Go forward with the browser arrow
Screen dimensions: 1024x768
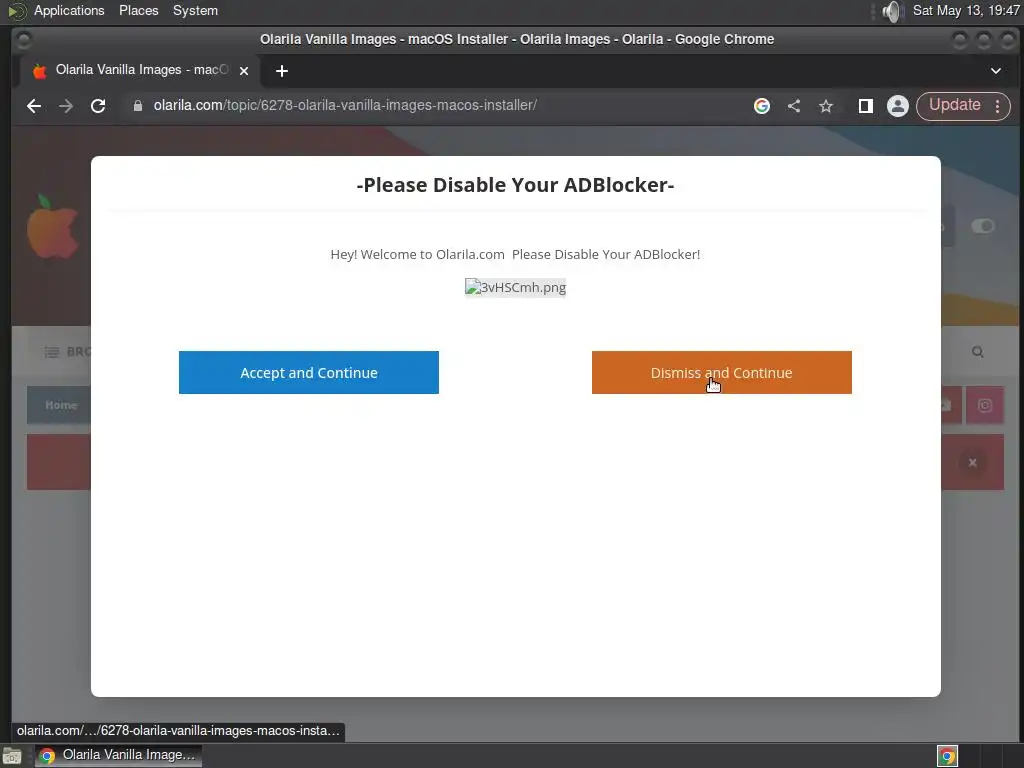[66, 106]
